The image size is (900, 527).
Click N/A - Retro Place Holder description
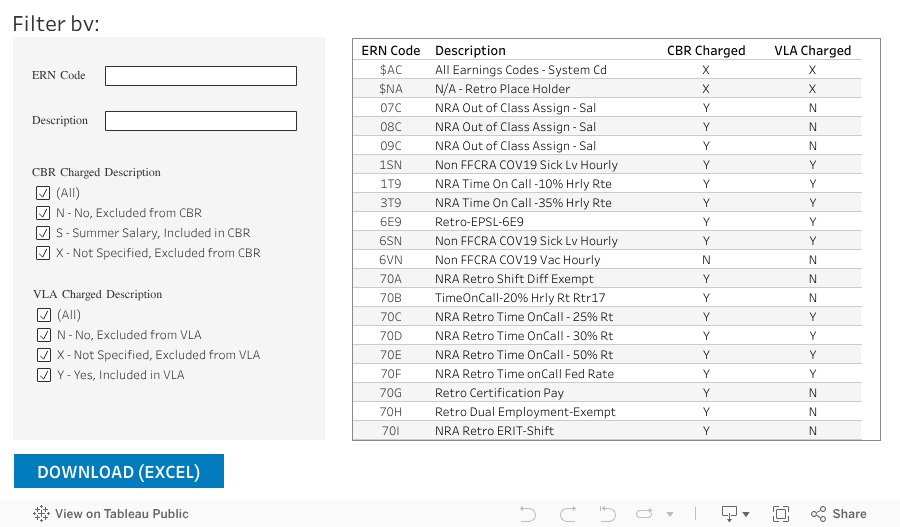[x=502, y=88]
